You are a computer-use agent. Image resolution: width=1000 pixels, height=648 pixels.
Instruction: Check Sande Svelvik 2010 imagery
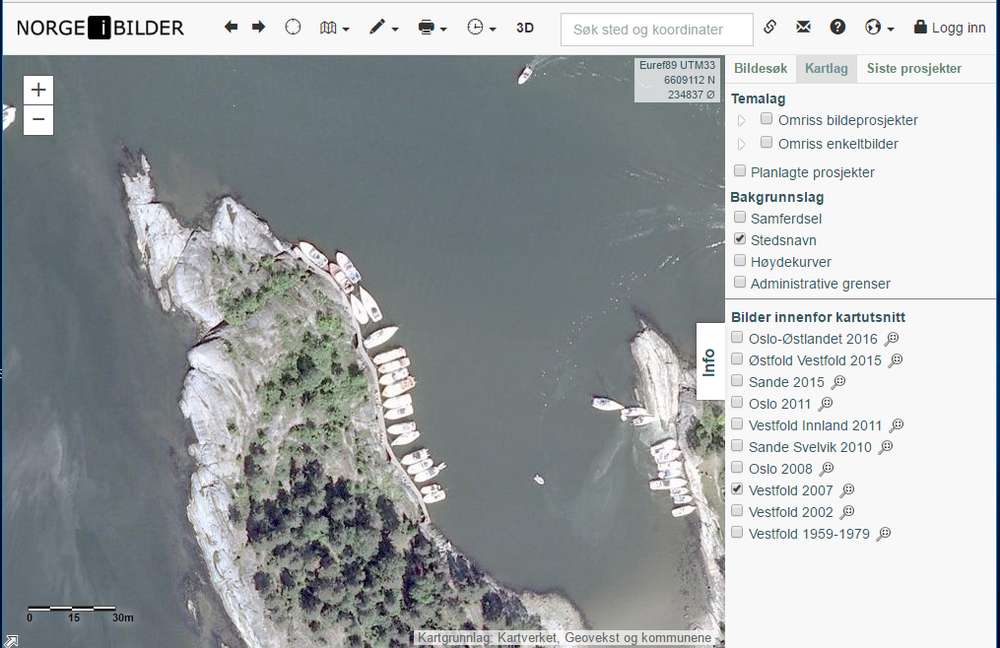click(737, 445)
